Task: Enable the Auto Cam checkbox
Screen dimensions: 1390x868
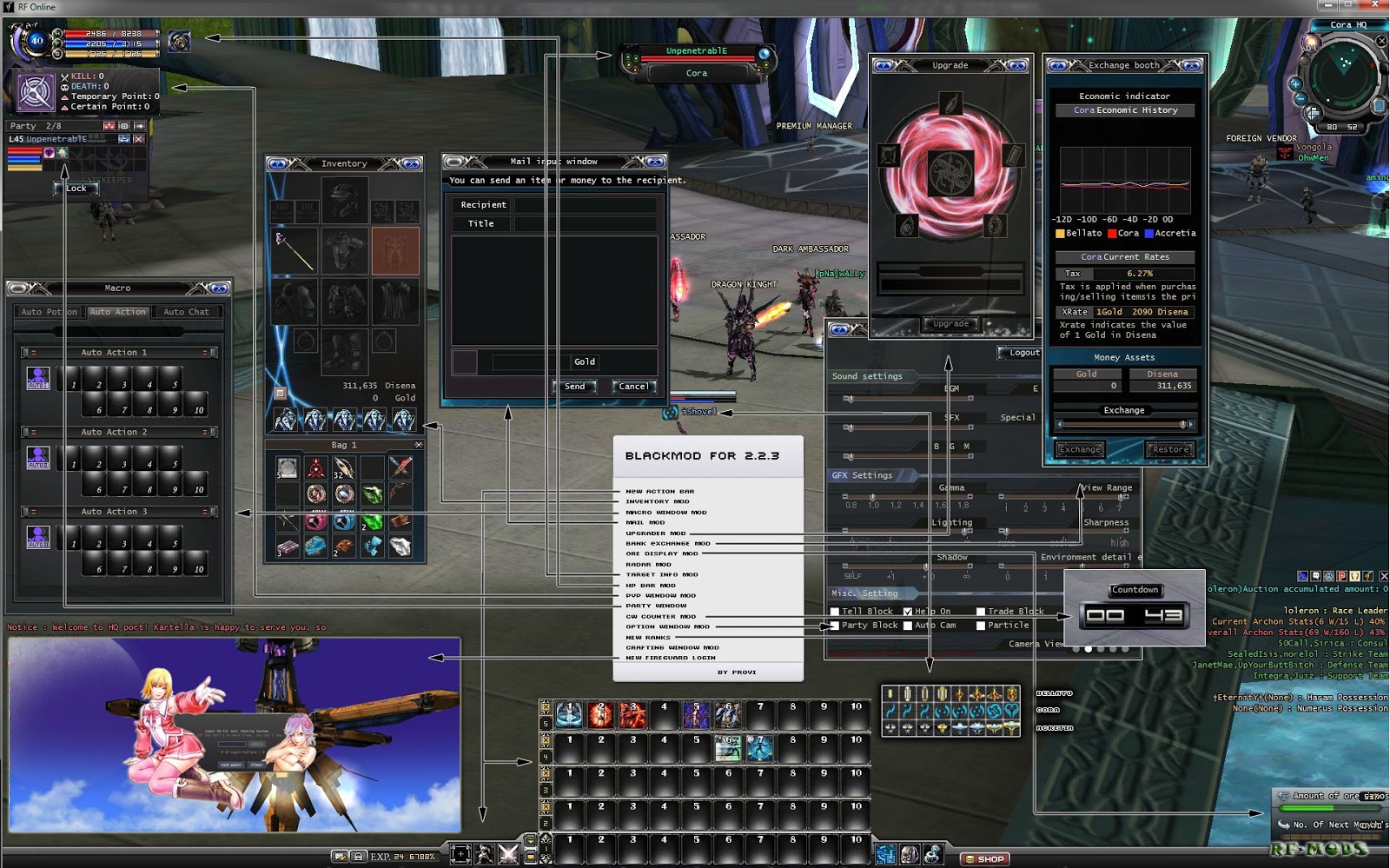Action: (x=908, y=626)
